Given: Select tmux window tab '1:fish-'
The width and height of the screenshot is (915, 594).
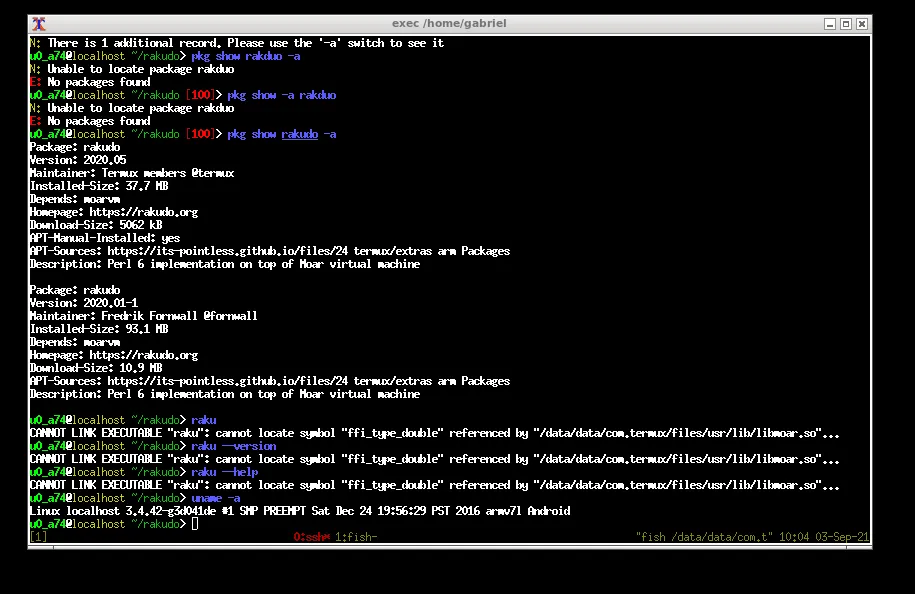Looking at the screenshot, I should pos(356,537).
